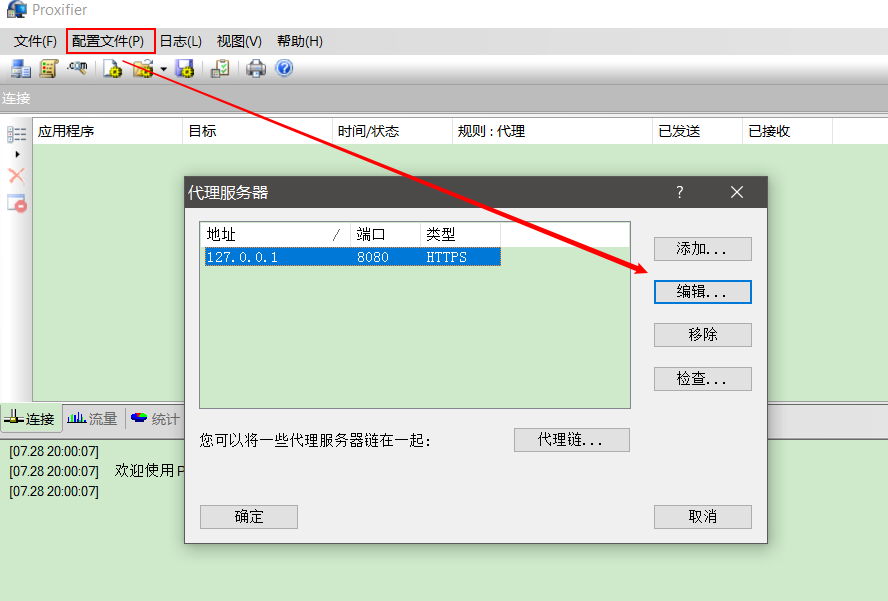Click the 检查... button
The height and width of the screenshot is (601, 888).
coord(702,379)
